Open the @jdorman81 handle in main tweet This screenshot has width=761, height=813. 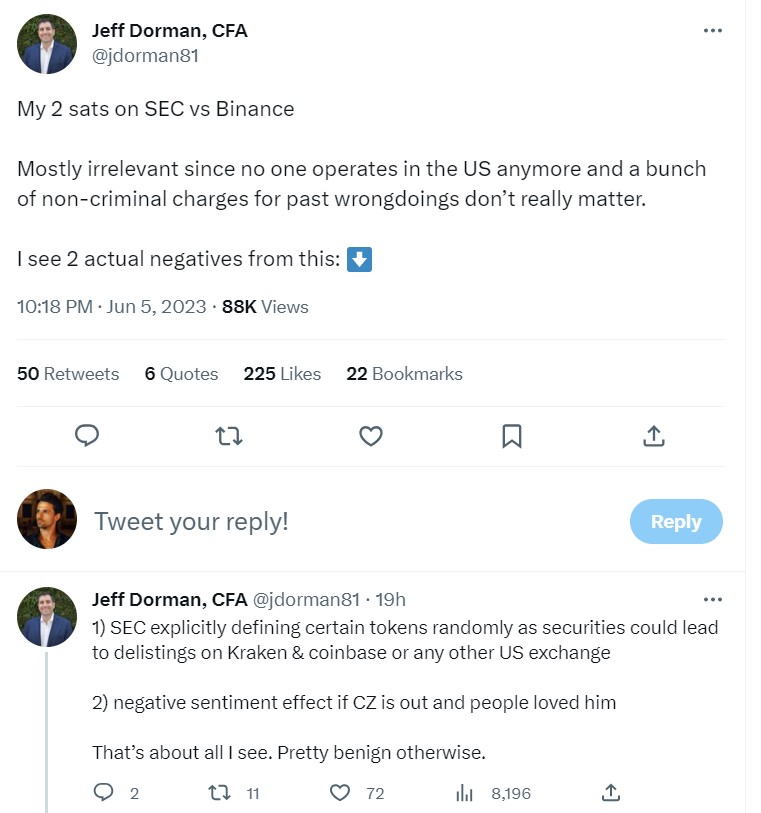[145, 56]
